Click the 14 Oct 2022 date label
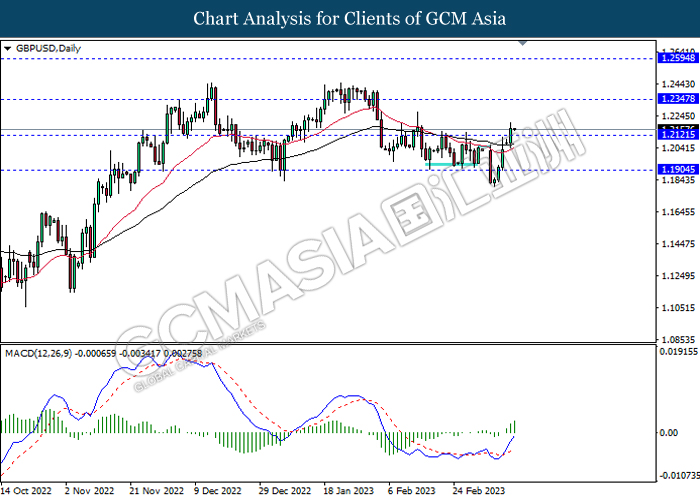 [26, 490]
